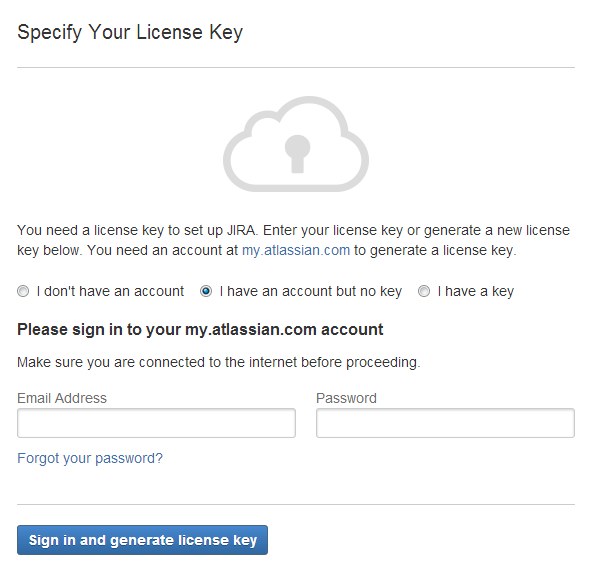Click the "Password" field label
591x575 pixels.
tap(346, 398)
